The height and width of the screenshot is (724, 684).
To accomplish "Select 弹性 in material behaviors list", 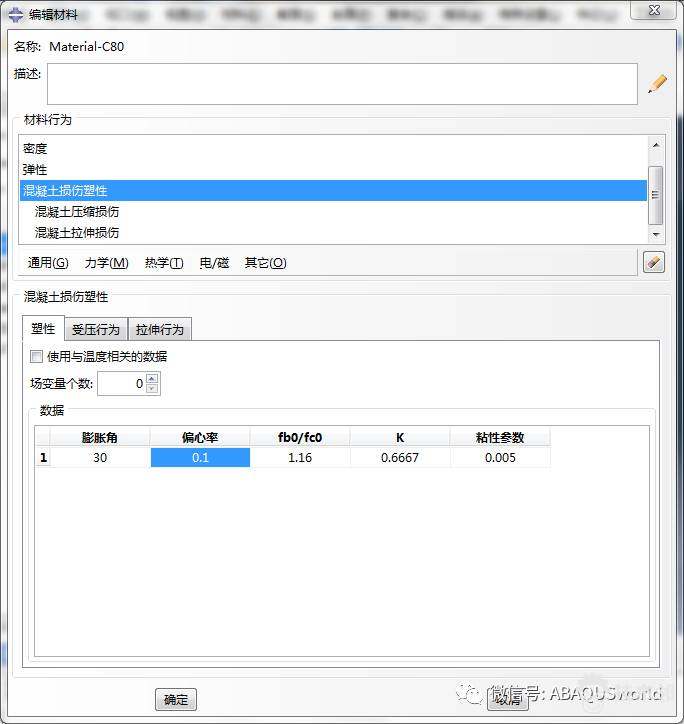I will [333, 169].
